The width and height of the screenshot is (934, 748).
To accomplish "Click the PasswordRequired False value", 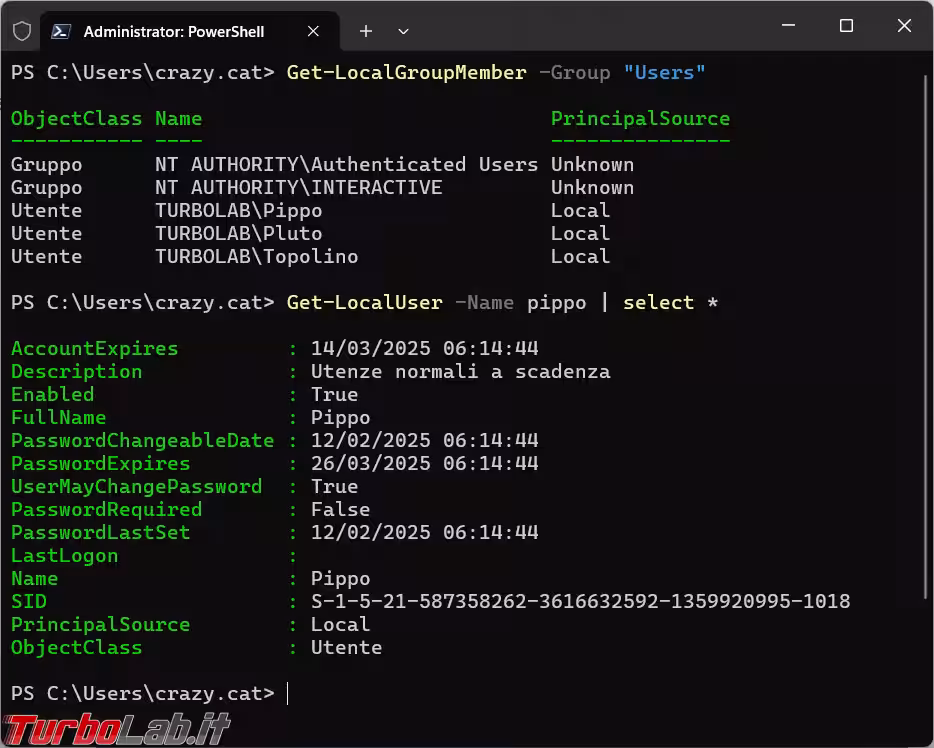I will click(x=340, y=509).
